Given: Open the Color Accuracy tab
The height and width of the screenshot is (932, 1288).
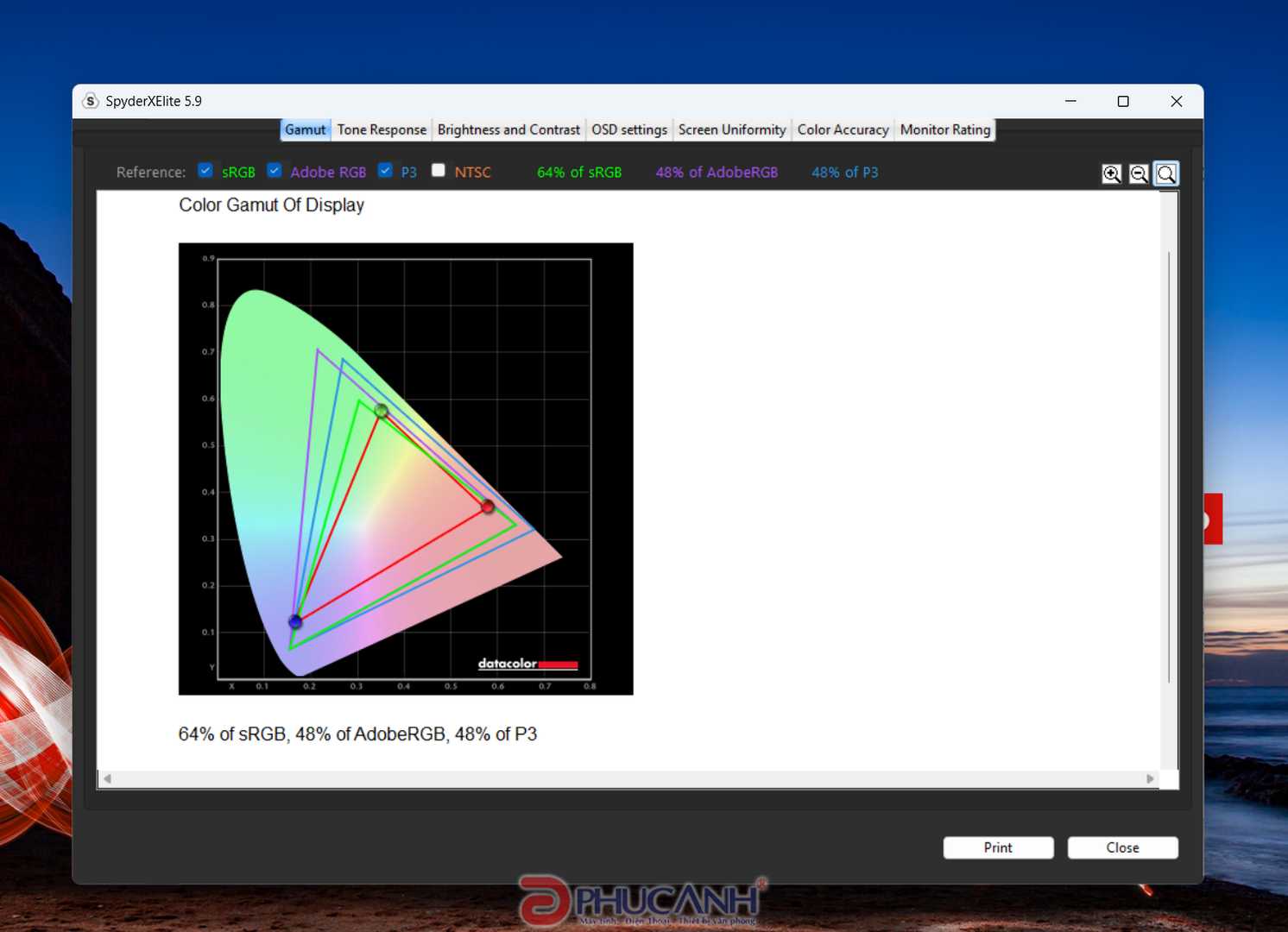Looking at the screenshot, I should pos(843,129).
